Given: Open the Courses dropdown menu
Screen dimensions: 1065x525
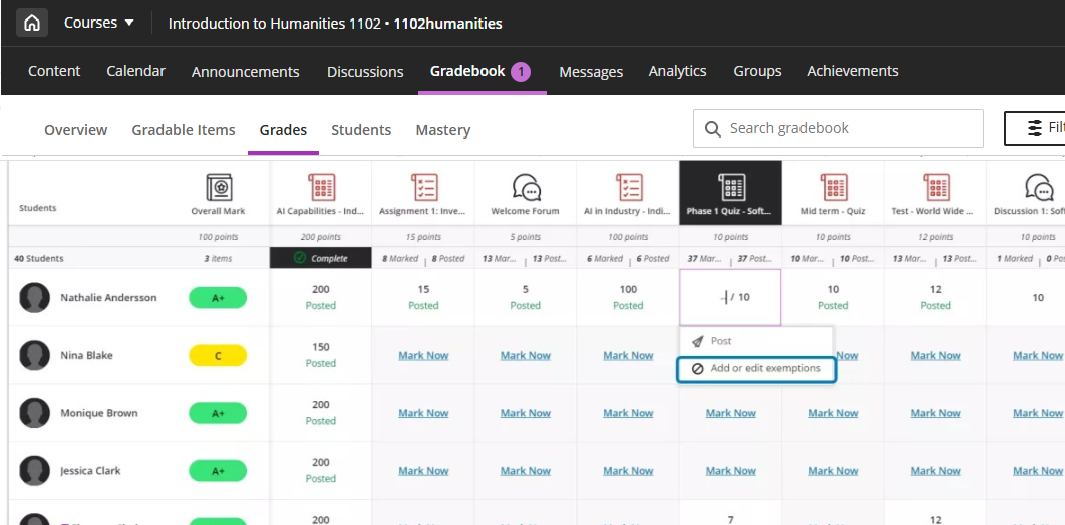Looking at the screenshot, I should point(99,23).
